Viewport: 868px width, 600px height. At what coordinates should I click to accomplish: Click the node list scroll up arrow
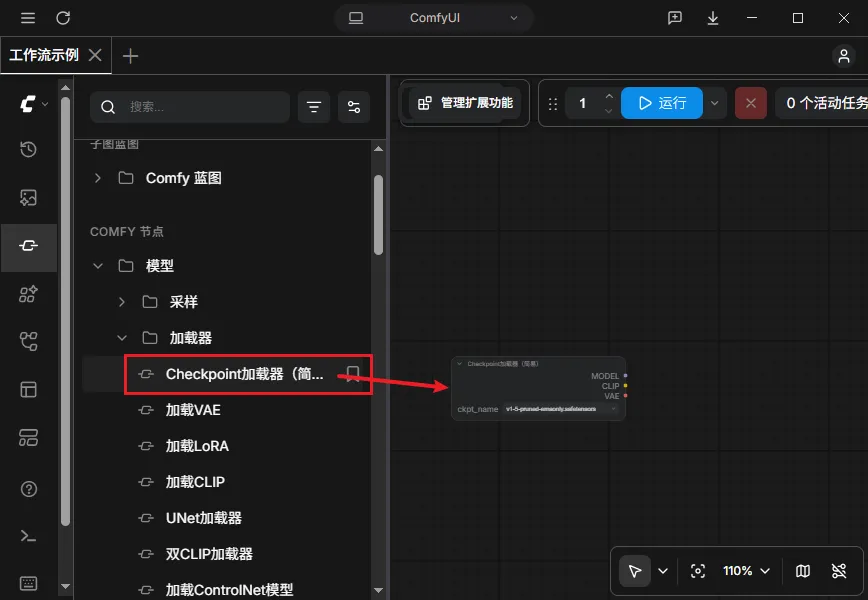379,148
